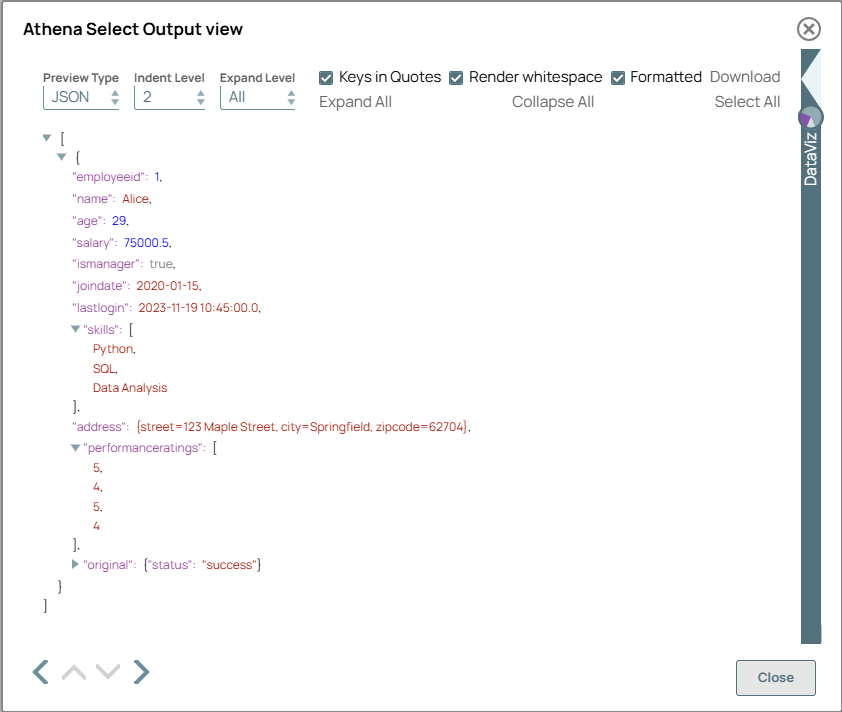
Task: Click the upward navigation arrow at bottom
Action: pyautogui.click(x=74, y=672)
